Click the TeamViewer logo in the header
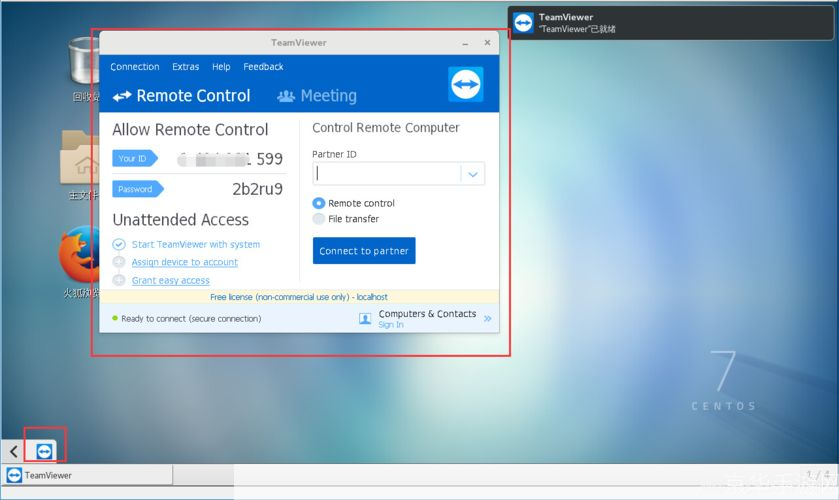Viewport: 839px width, 500px height. [x=466, y=84]
